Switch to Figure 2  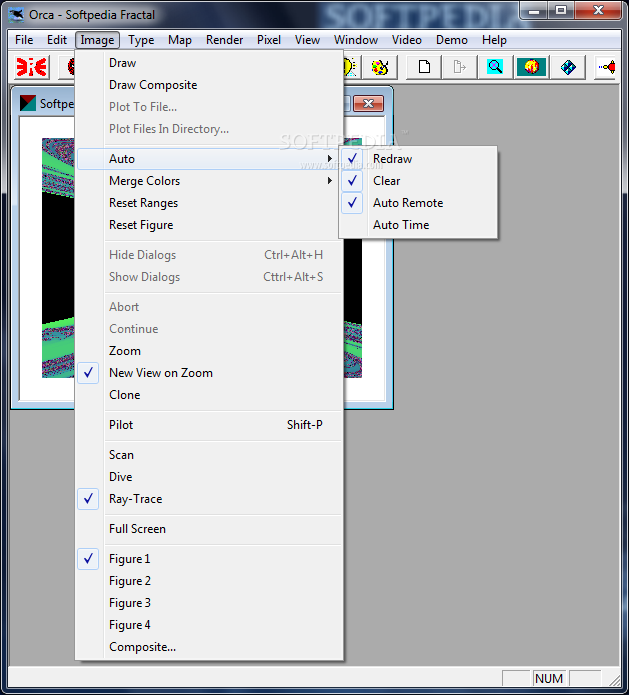[x=209, y=581]
